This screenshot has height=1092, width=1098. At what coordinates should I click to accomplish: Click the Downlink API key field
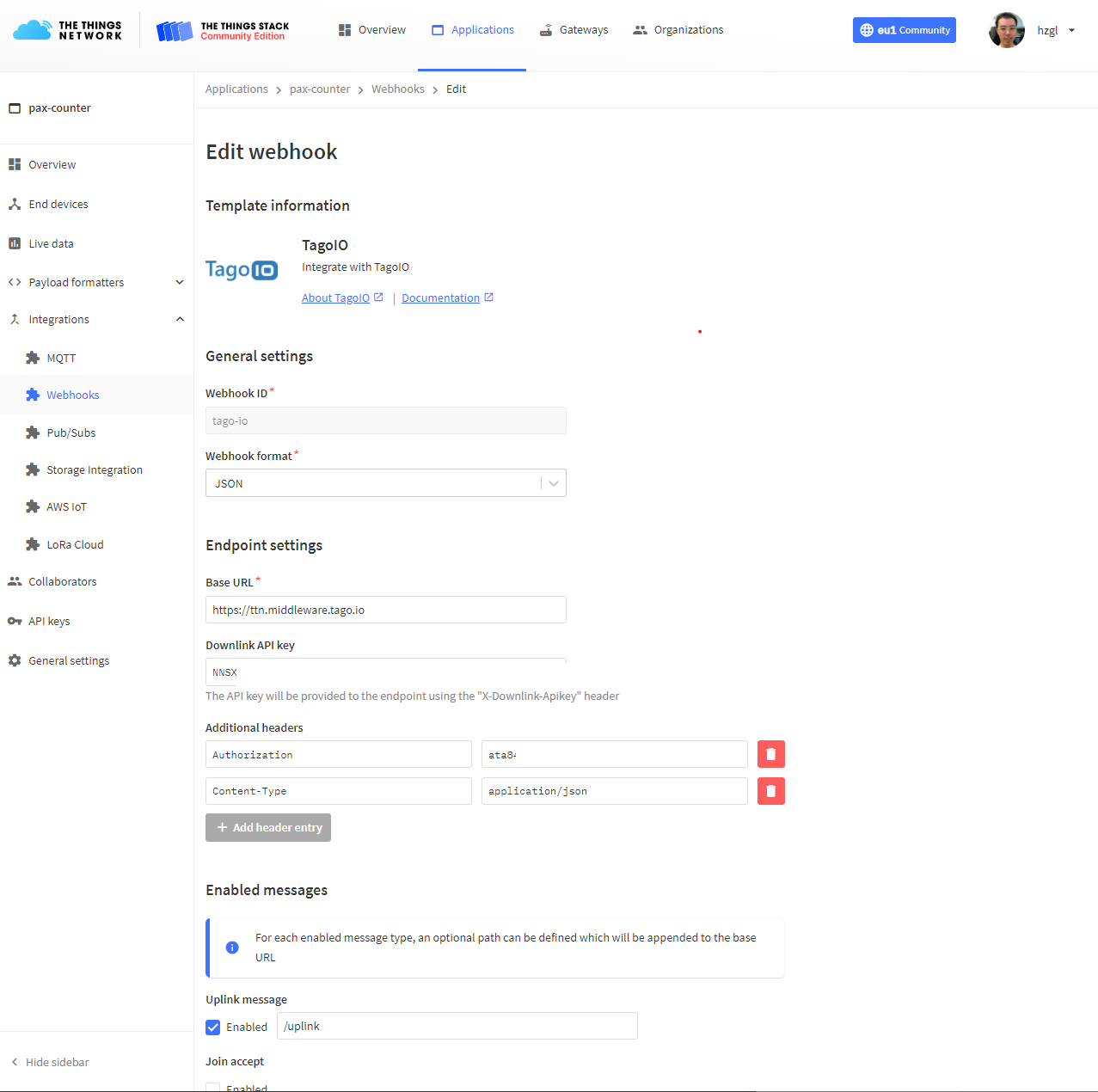(x=386, y=672)
